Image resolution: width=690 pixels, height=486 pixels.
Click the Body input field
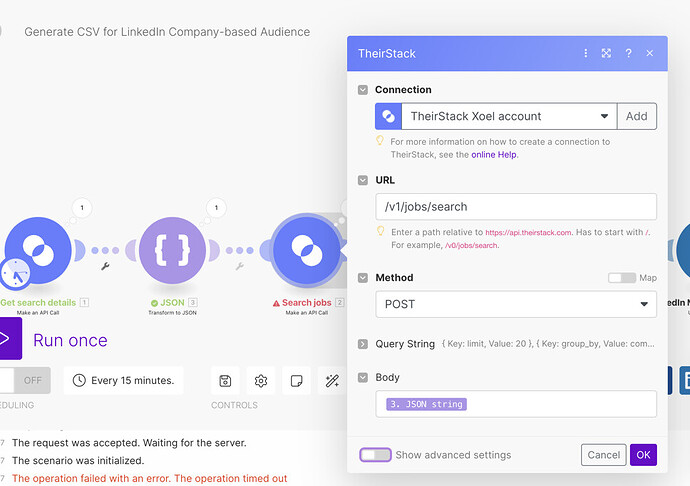[516, 404]
